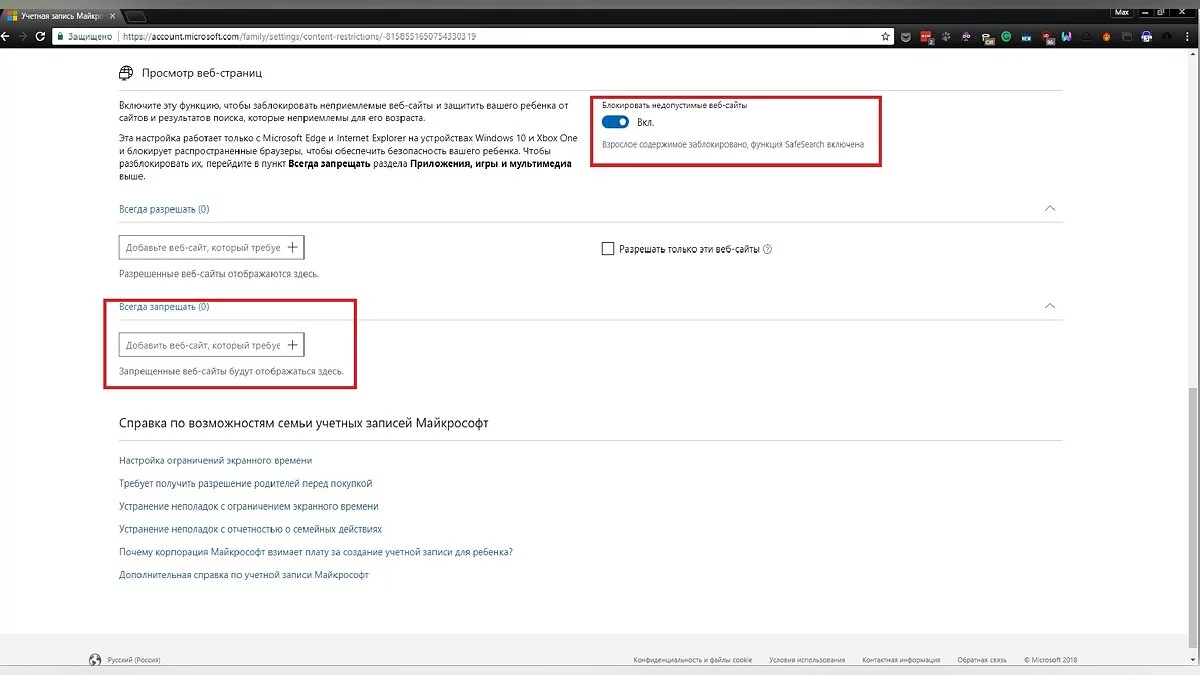This screenshot has height=675, width=1200.
Task: Open Конфиденциальность и файлы cookie footer link
Action: (692, 660)
